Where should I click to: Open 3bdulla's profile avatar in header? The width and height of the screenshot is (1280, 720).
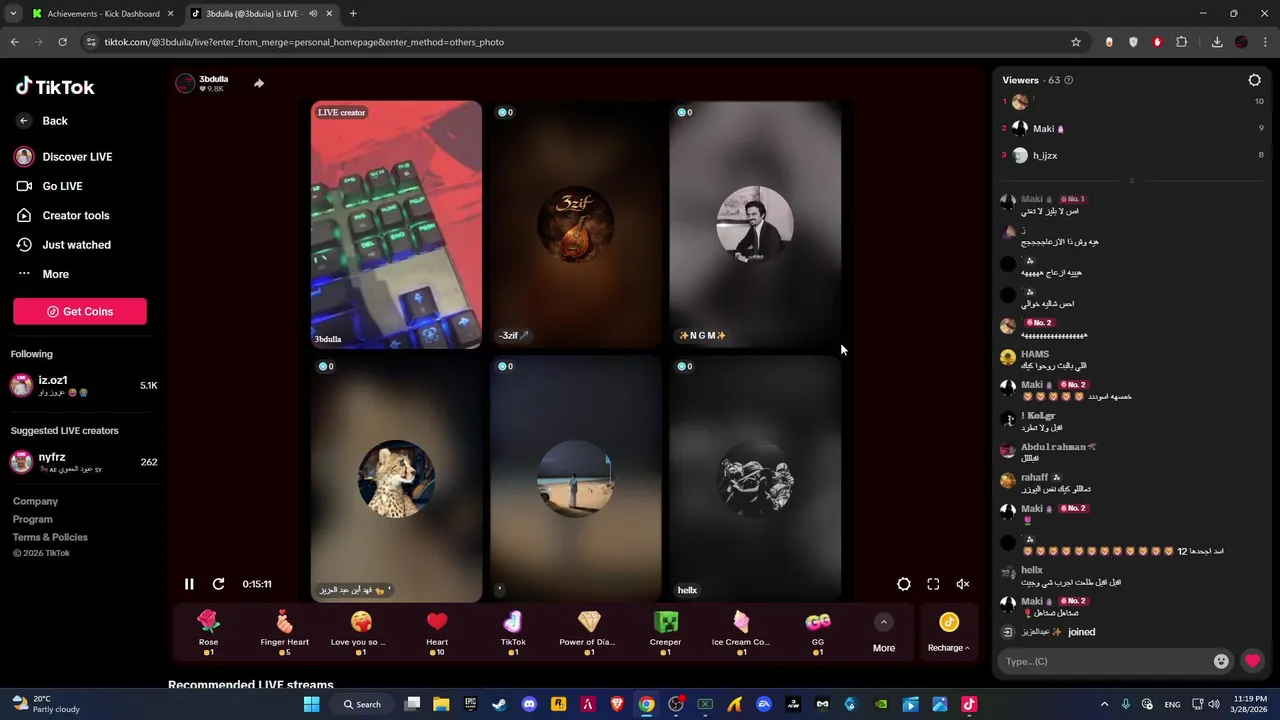185,83
